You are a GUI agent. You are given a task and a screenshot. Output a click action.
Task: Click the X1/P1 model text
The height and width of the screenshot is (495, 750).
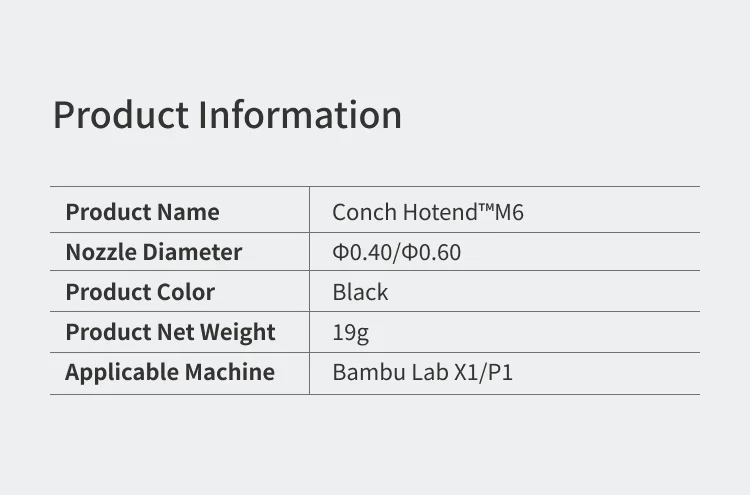coord(483,372)
